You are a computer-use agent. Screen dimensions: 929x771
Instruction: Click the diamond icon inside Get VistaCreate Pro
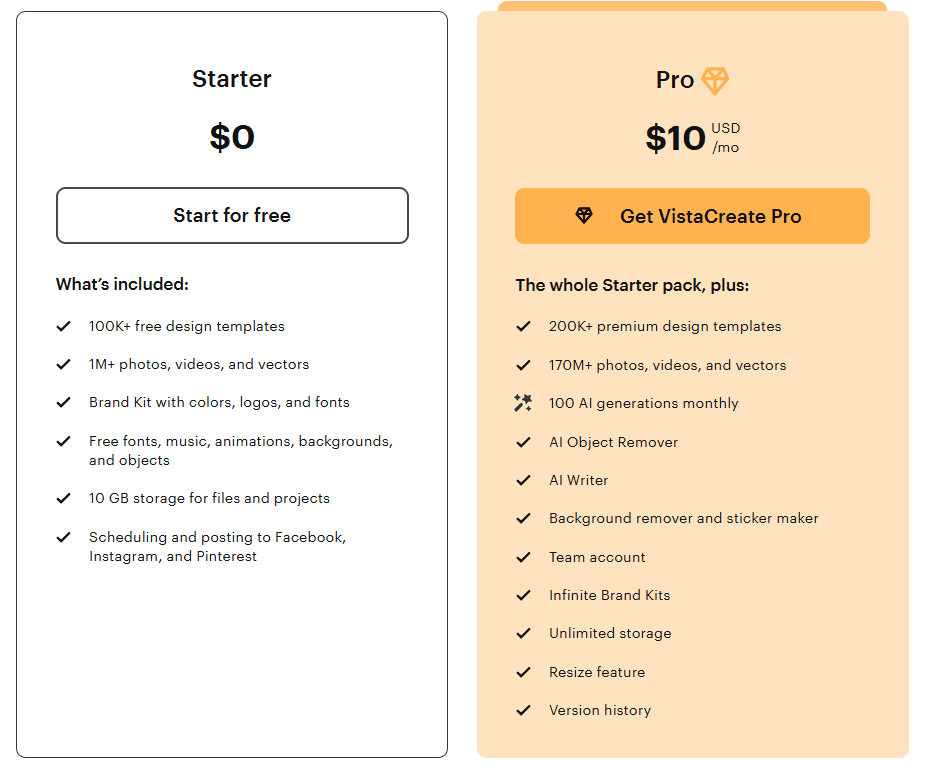[584, 216]
